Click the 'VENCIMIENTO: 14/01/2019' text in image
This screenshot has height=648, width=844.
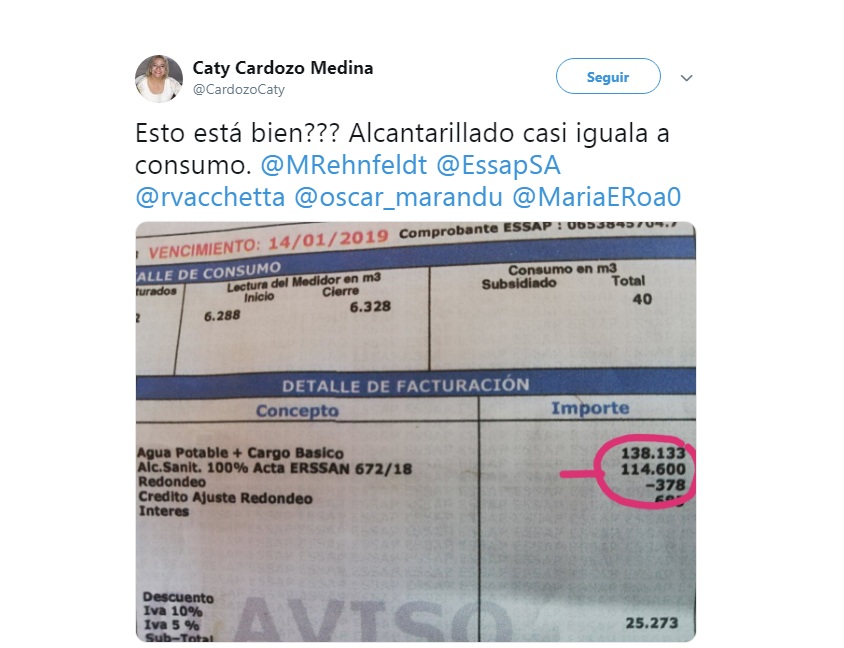[269, 243]
